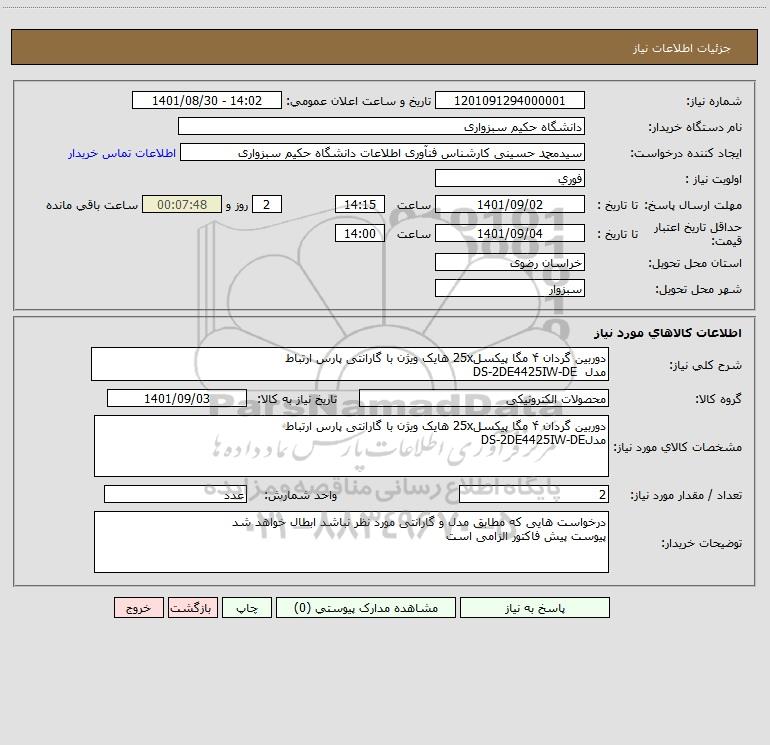Viewport: 770px width, 745px height.
Task: Click the توضیحات خریدار notes text area
Action: (351, 542)
